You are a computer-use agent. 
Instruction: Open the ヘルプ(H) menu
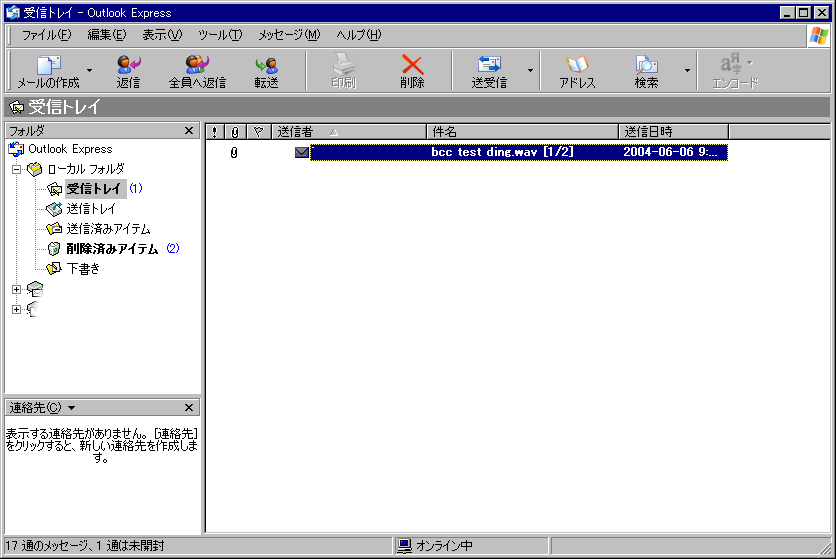click(358, 35)
